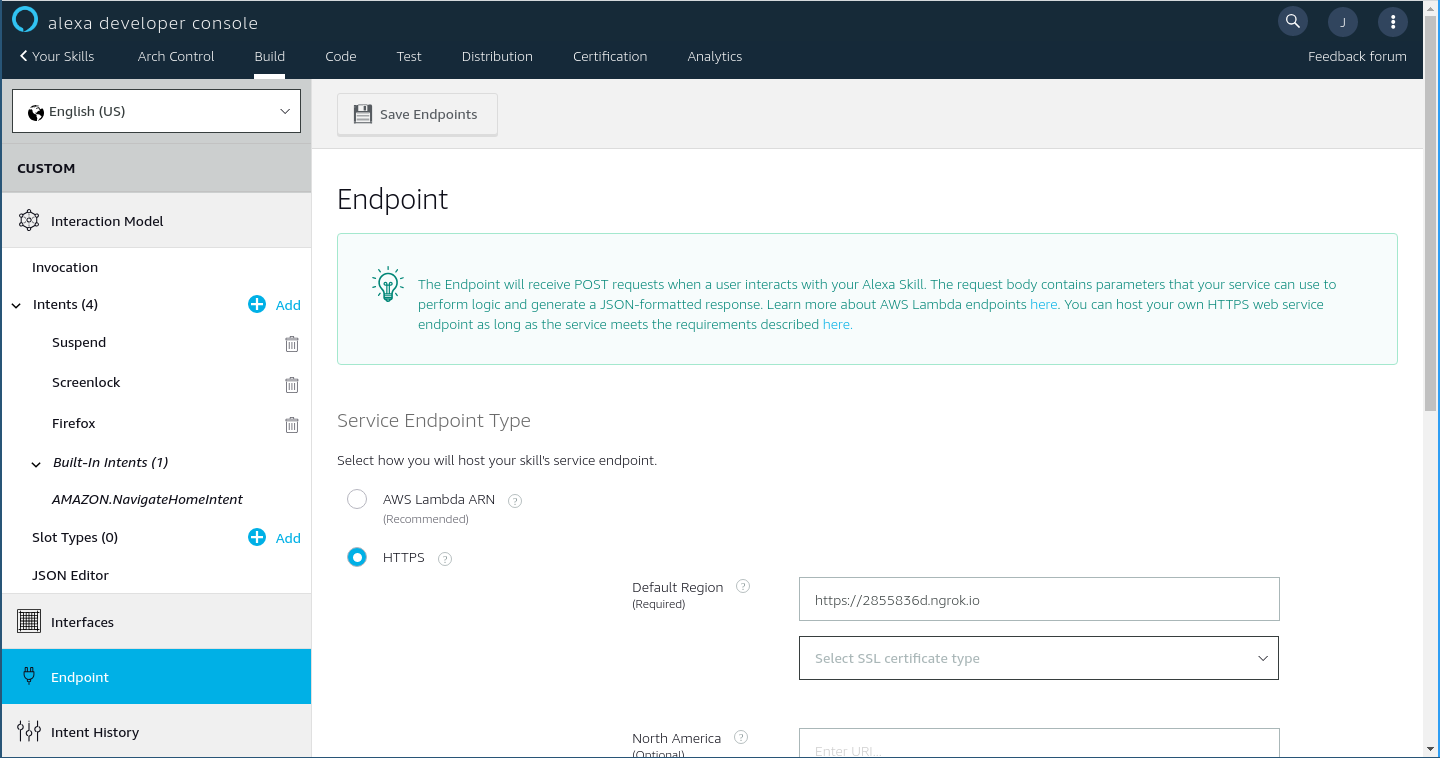Open Invocation settings
The image size is (1440, 758).
pos(65,267)
